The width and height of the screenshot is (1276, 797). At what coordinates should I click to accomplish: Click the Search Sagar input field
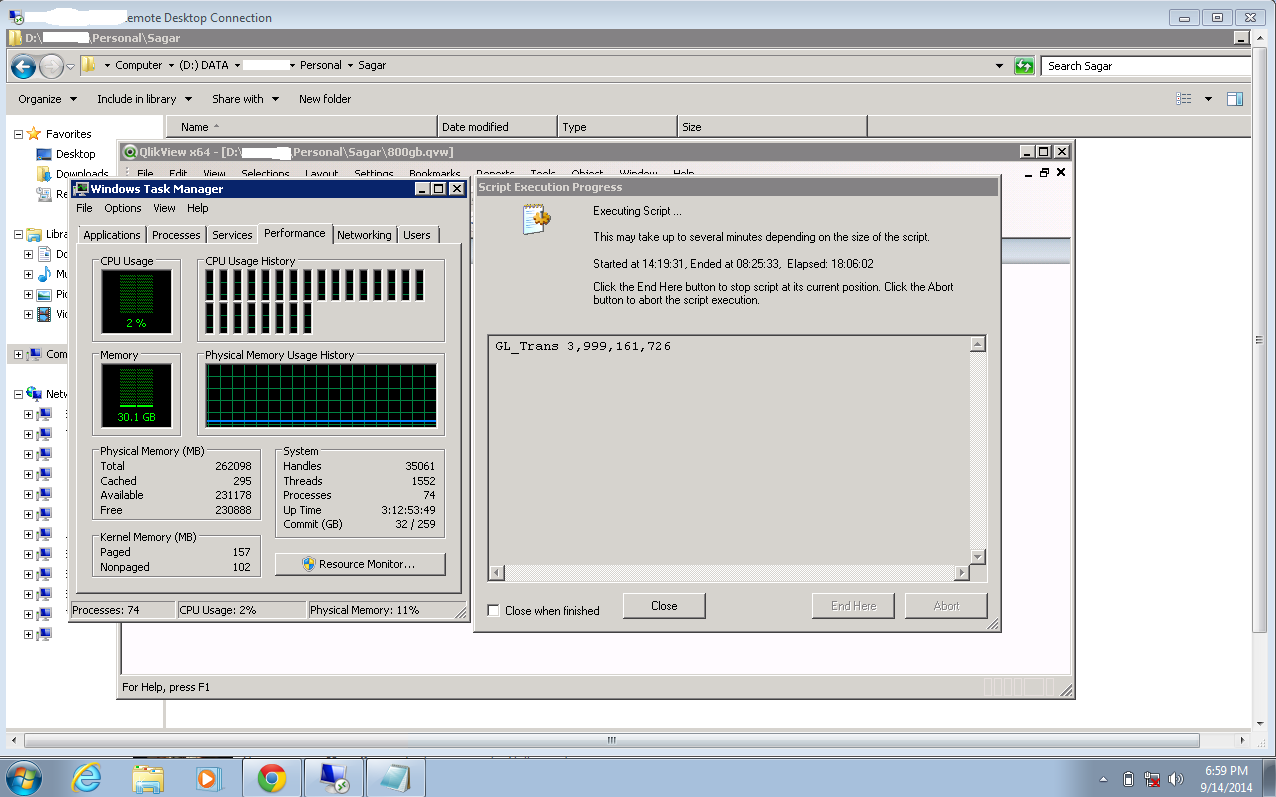pyautogui.click(x=1145, y=66)
